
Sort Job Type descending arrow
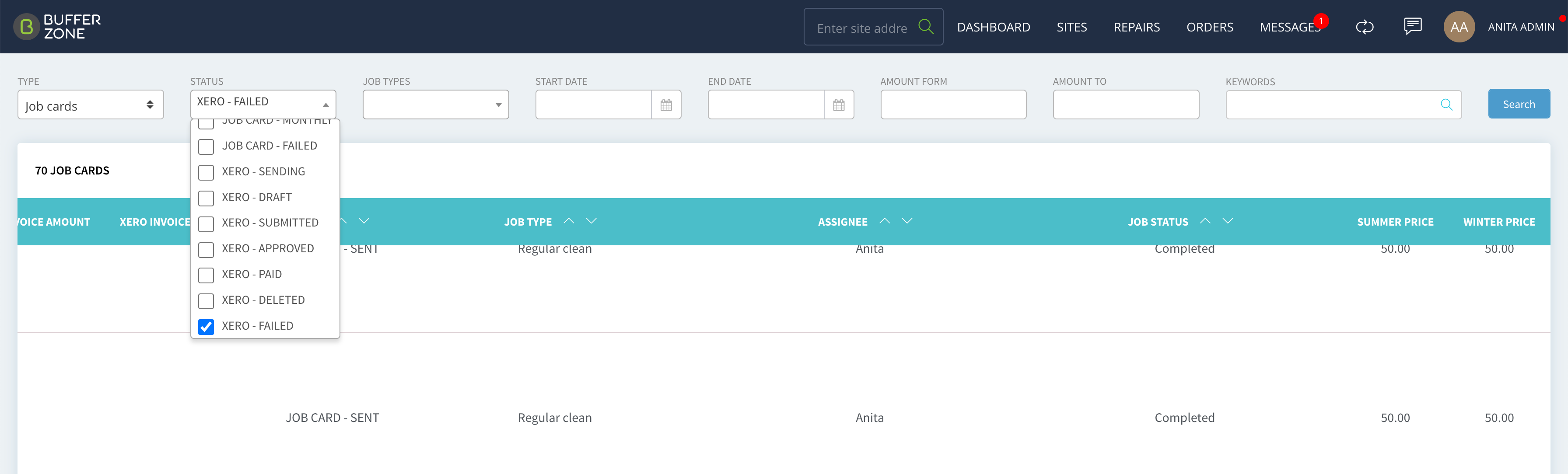(591, 221)
